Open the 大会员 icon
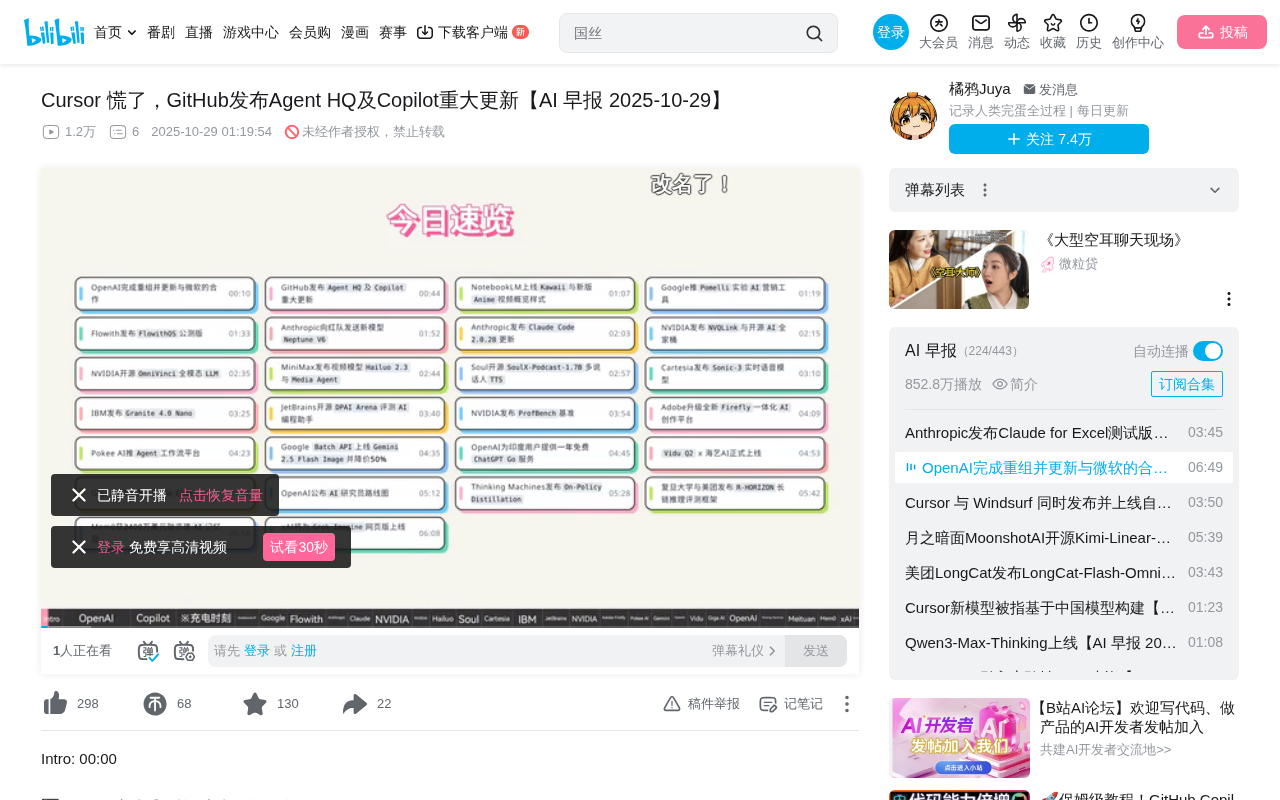This screenshot has width=1280, height=800. pos(938,23)
